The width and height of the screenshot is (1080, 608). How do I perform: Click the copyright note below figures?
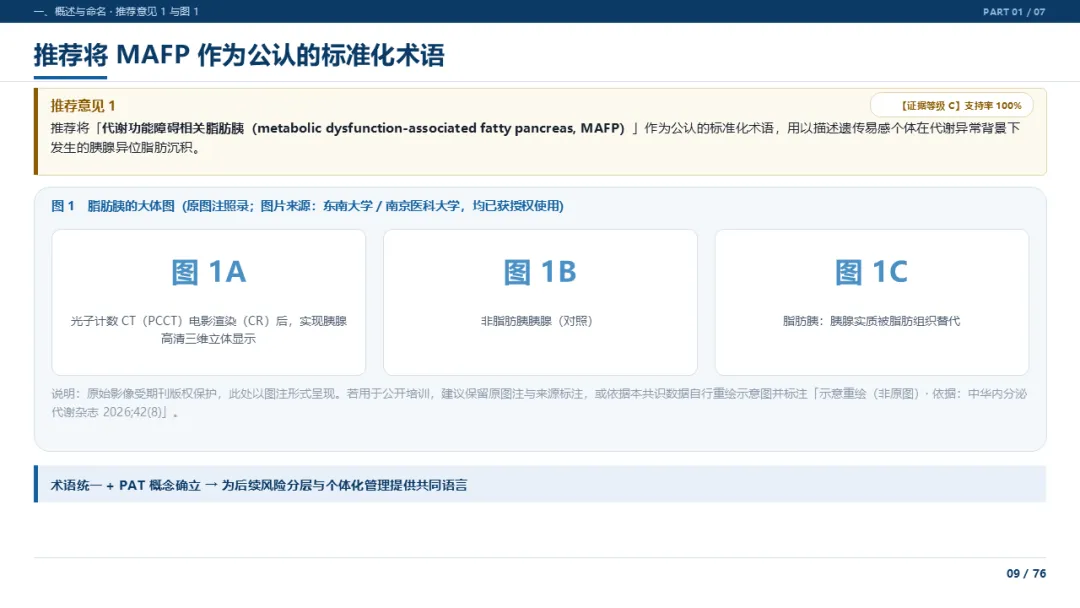pyautogui.click(x=539, y=403)
